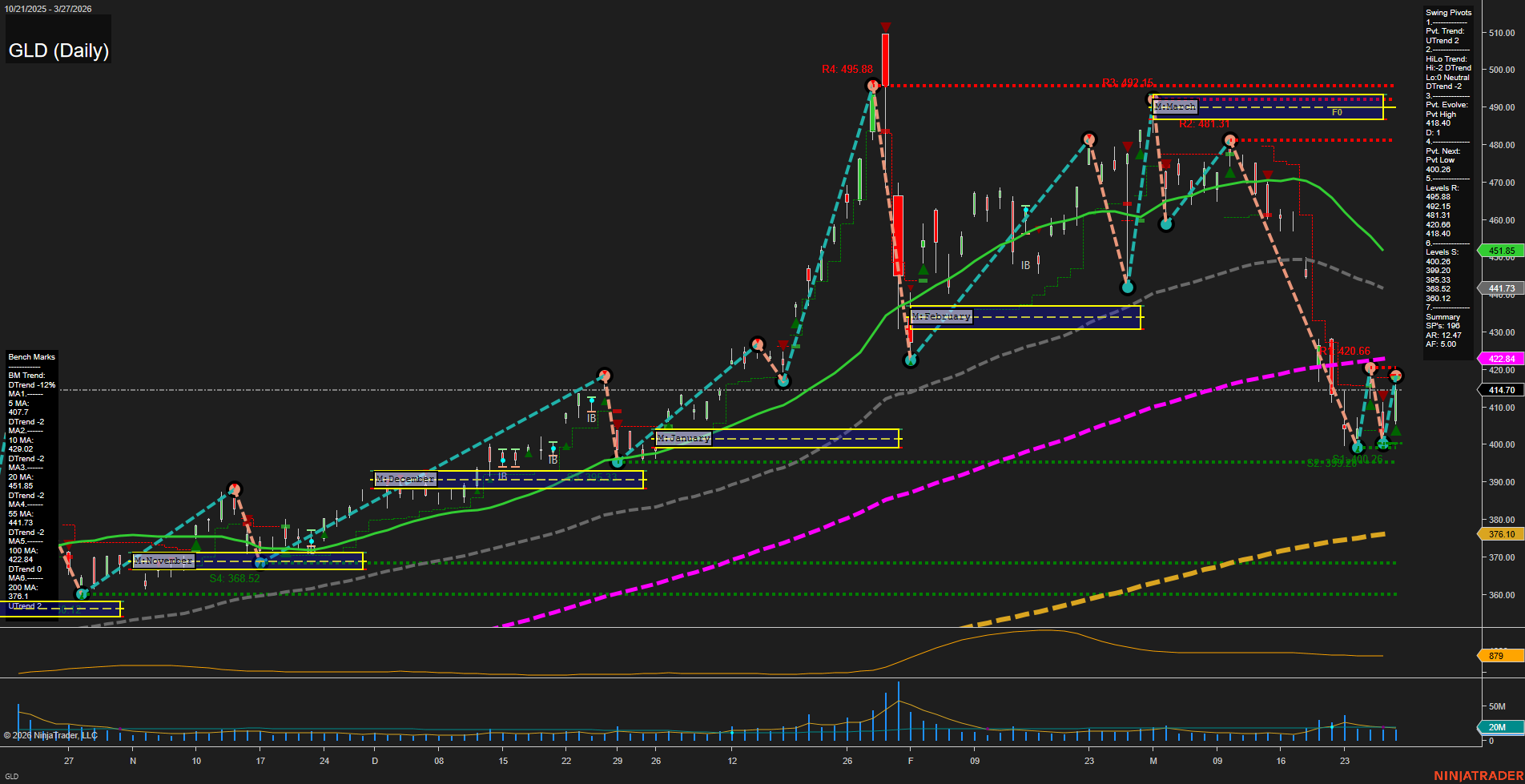Click the F0 label in the March box
Viewport: 1525px width, 784px height.
(x=1337, y=113)
